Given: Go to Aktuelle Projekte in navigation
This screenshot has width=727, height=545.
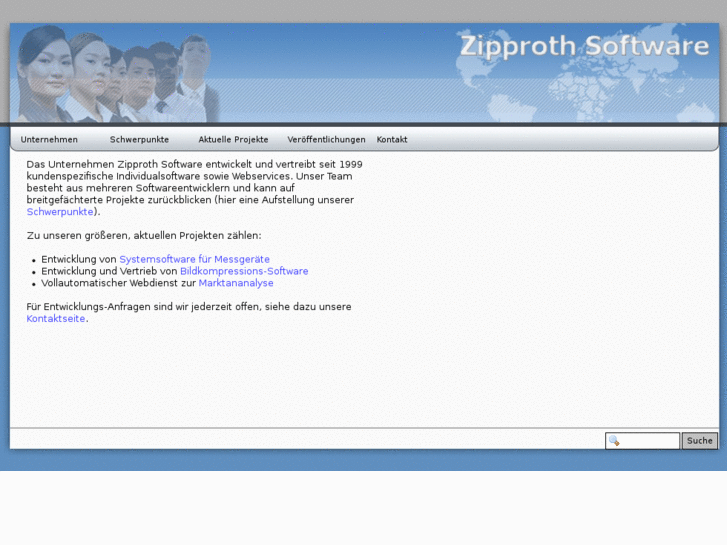Looking at the screenshot, I should (233, 140).
